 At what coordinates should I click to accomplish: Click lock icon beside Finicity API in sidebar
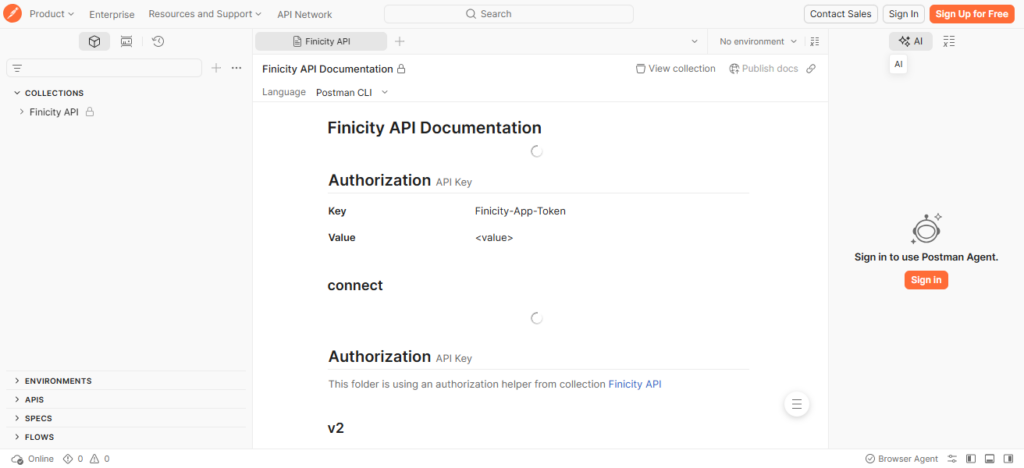coord(90,112)
